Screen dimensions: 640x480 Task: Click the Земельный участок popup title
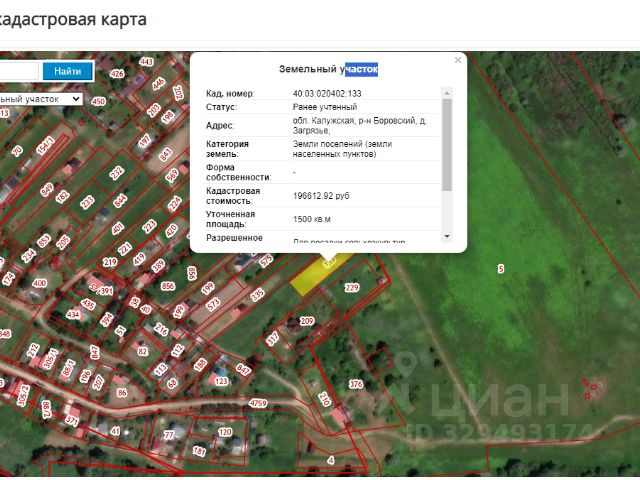point(328,69)
